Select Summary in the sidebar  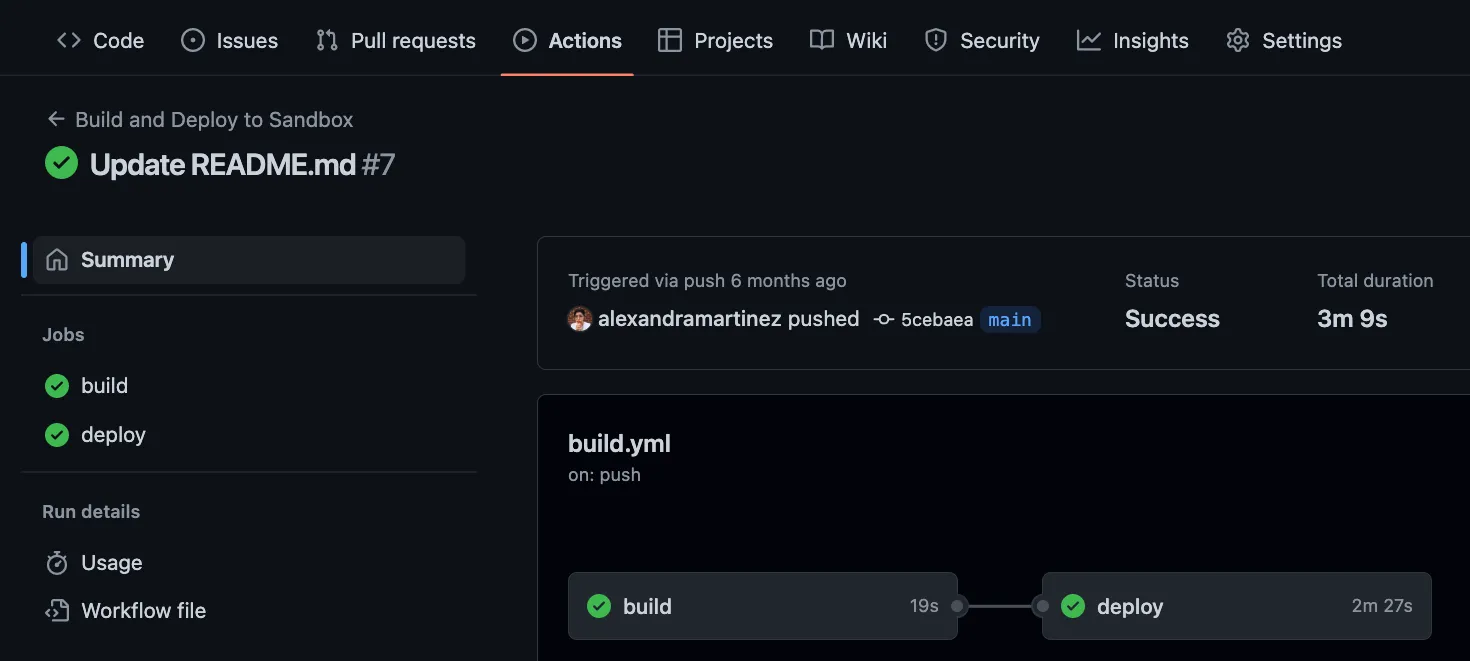[x=249, y=260]
